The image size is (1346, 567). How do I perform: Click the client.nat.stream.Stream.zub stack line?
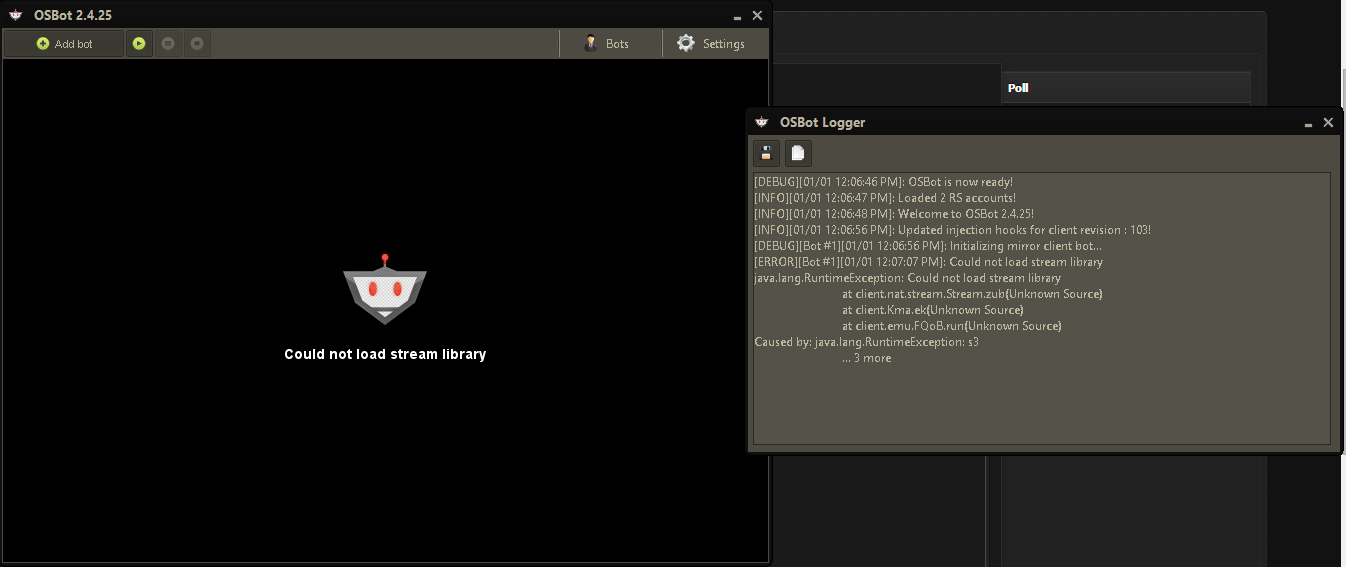(x=972, y=294)
